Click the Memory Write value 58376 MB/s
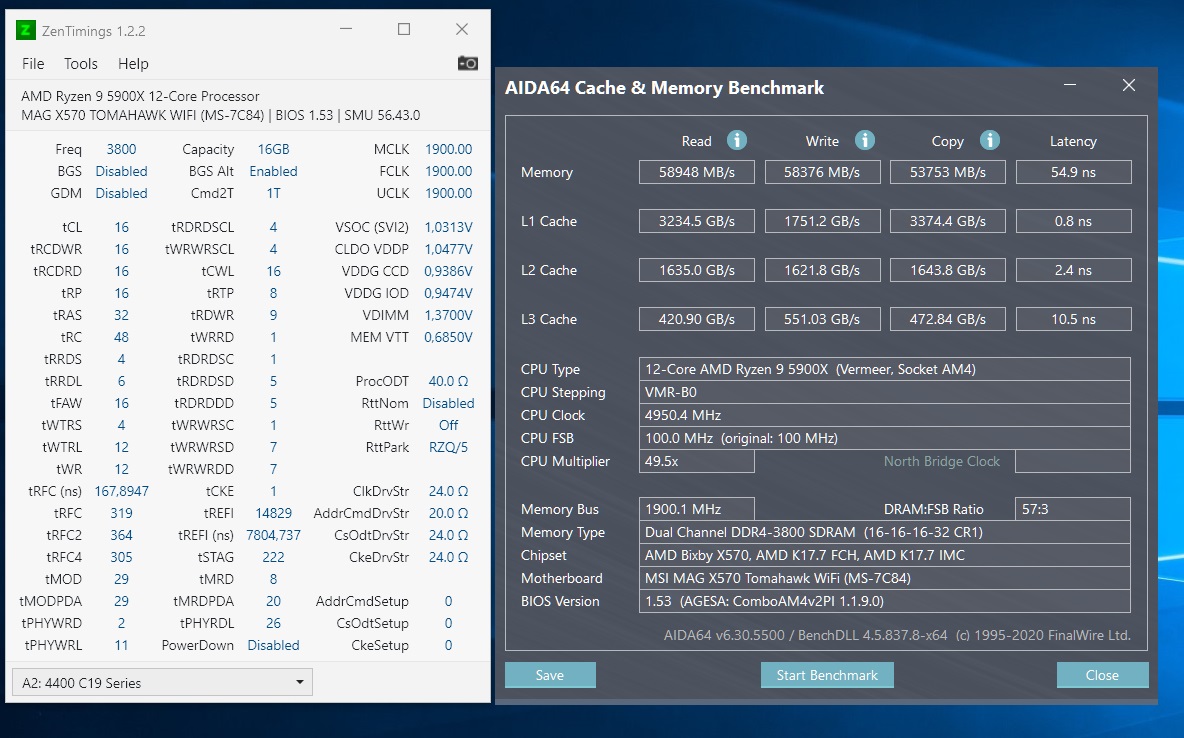The width and height of the screenshot is (1184, 738). pos(822,172)
